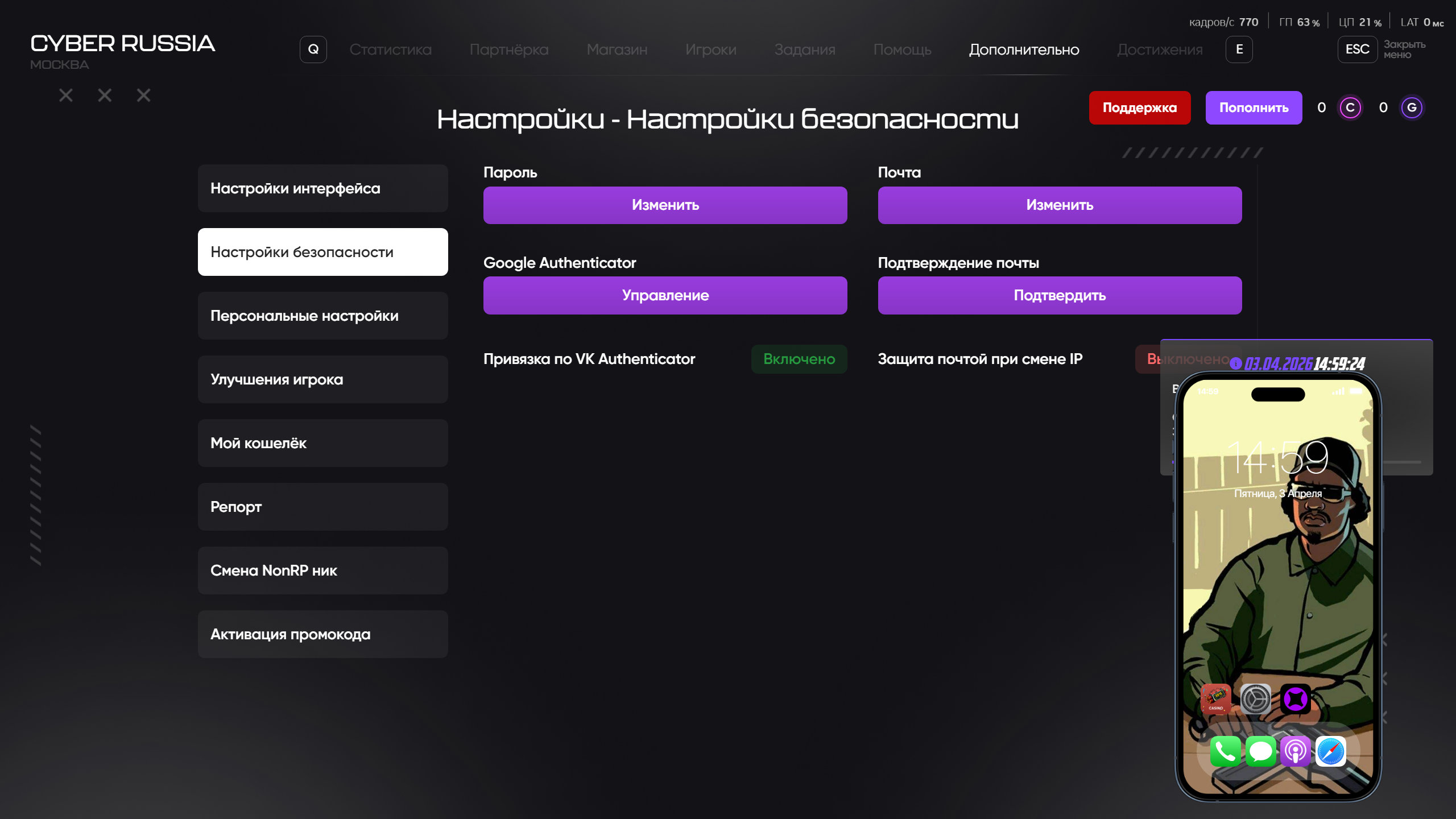Open the Safari compass icon
Image resolution: width=1456 pixels, height=819 pixels.
(x=1331, y=751)
